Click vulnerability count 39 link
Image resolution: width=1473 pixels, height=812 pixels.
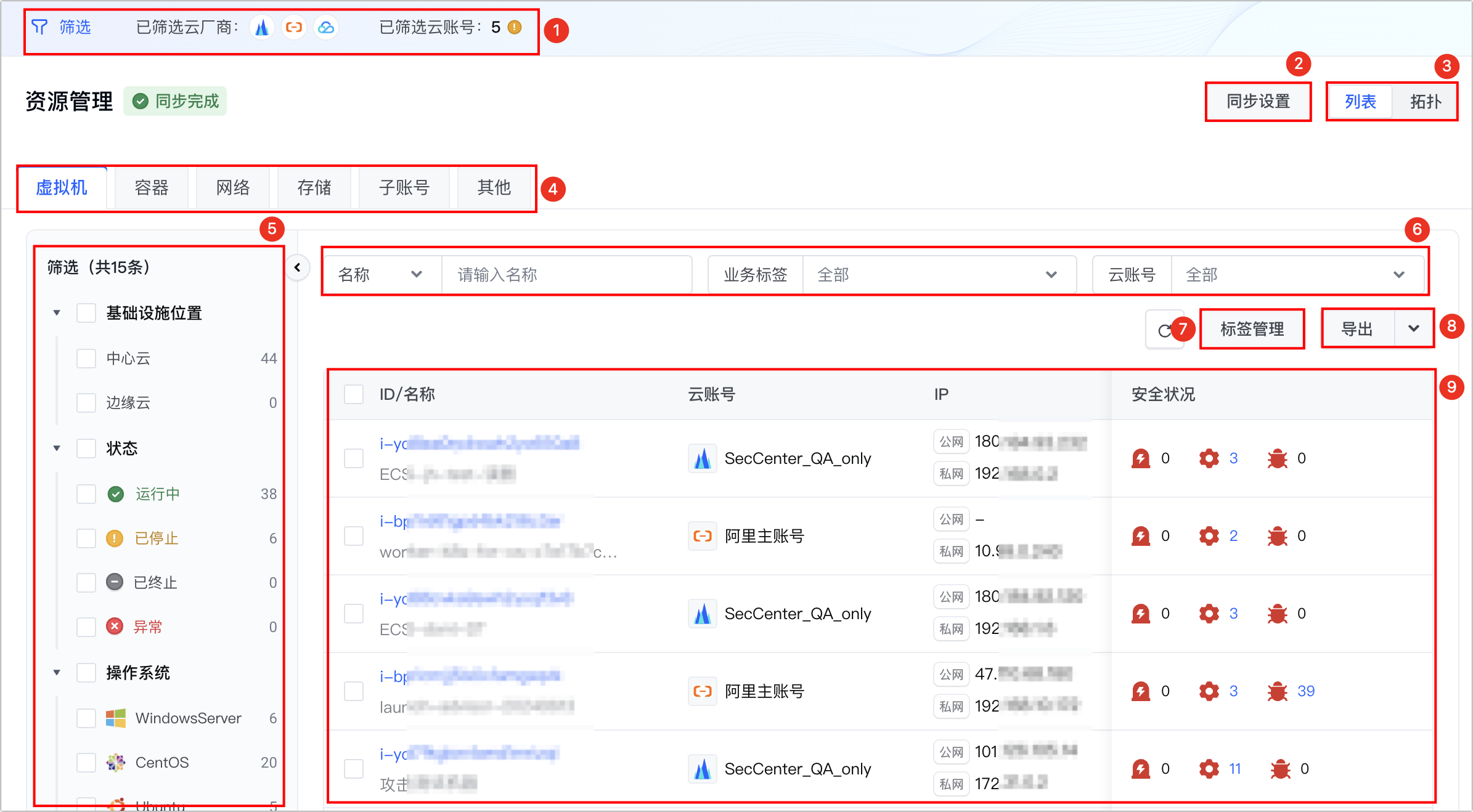pyautogui.click(x=1306, y=691)
